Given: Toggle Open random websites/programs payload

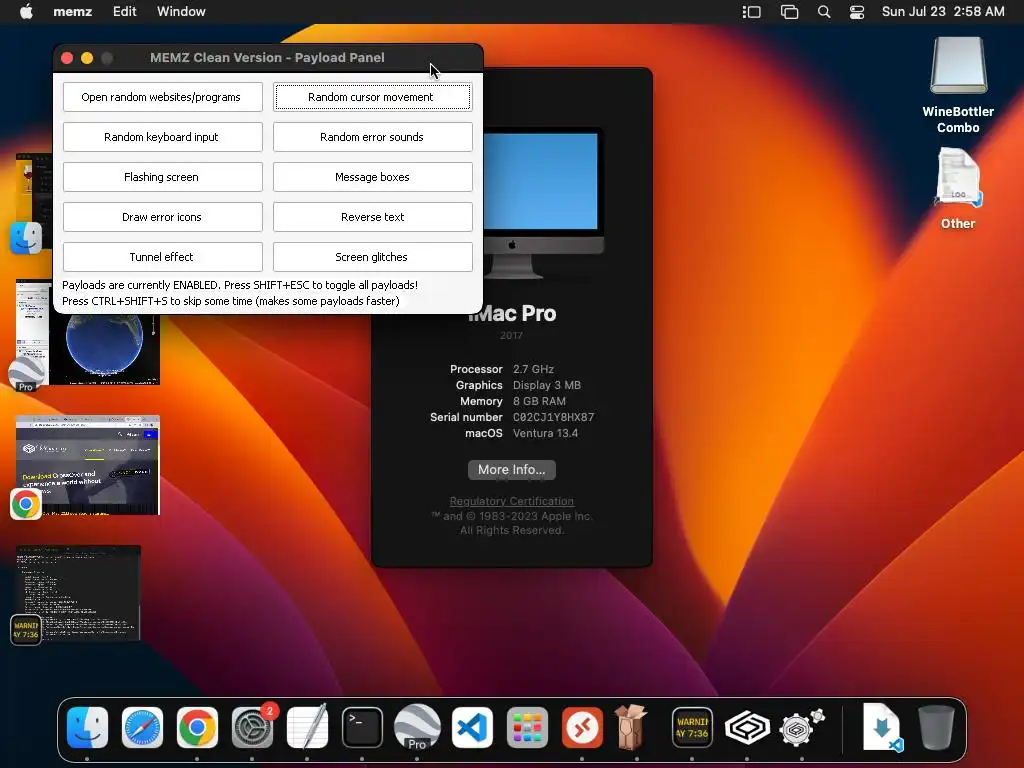Looking at the screenshot, I should 163,97.
